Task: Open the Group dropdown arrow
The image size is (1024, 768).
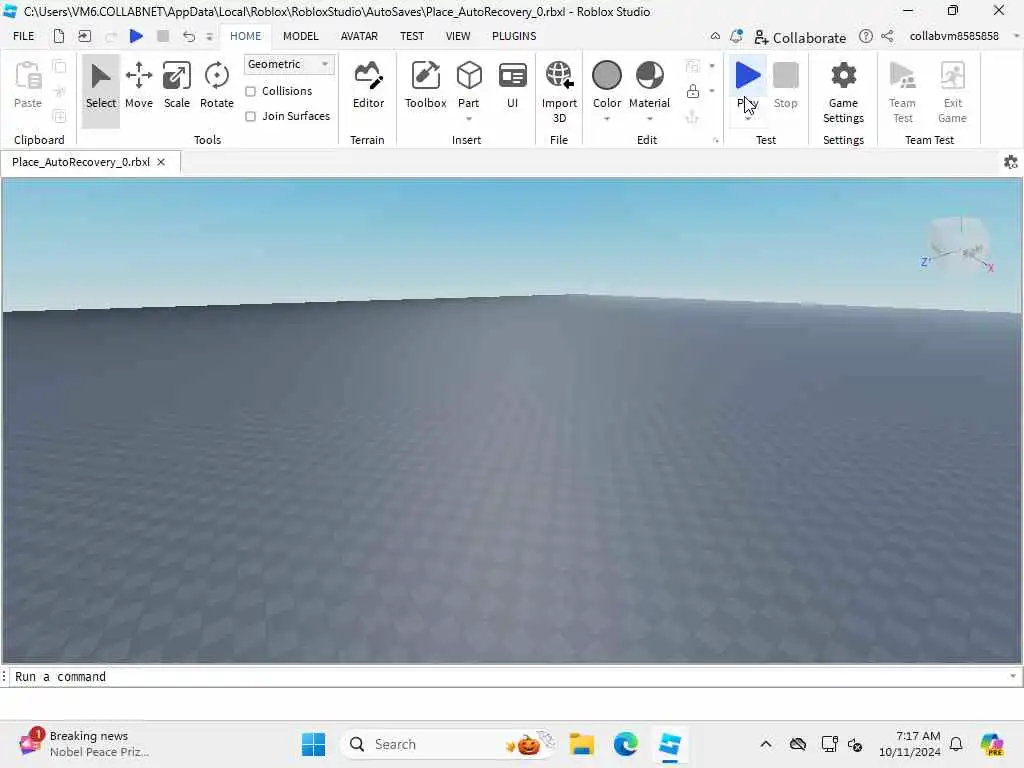Action: [x=712, y=66]
